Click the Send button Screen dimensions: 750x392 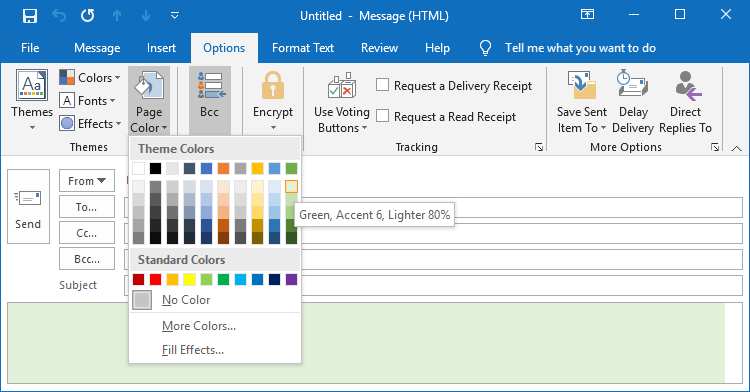click(28, 207)
